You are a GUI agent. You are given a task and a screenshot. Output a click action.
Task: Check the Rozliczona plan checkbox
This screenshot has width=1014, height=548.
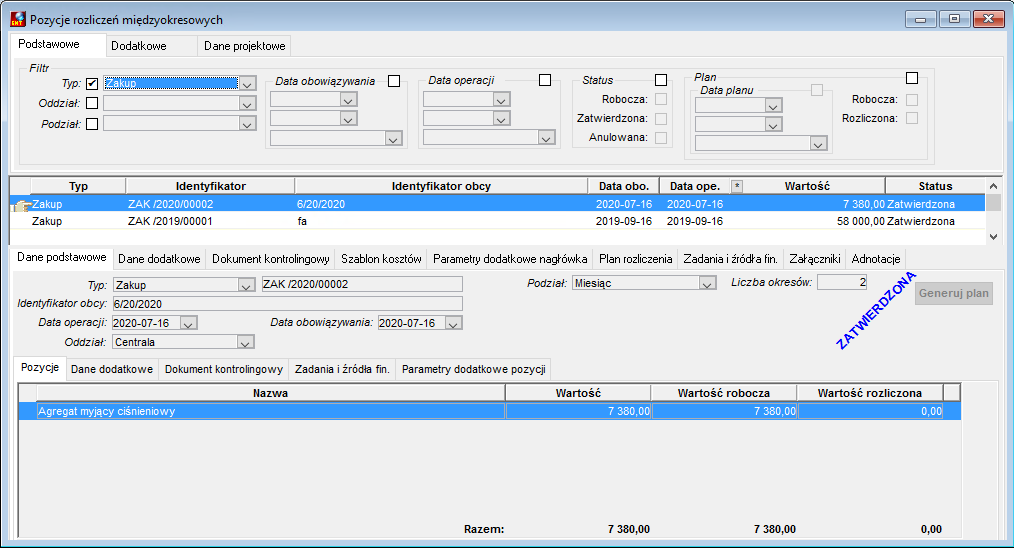pos(912,118)
